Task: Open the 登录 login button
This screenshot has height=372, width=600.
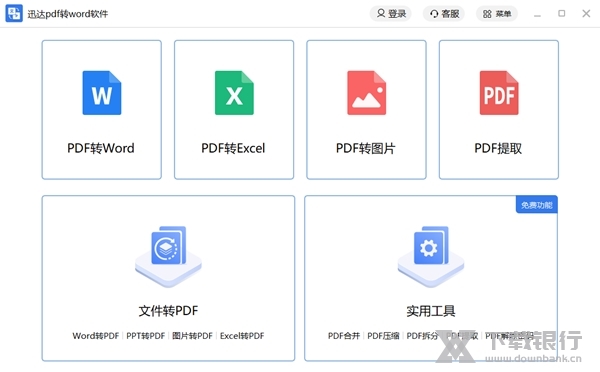Action: [391, 14]
